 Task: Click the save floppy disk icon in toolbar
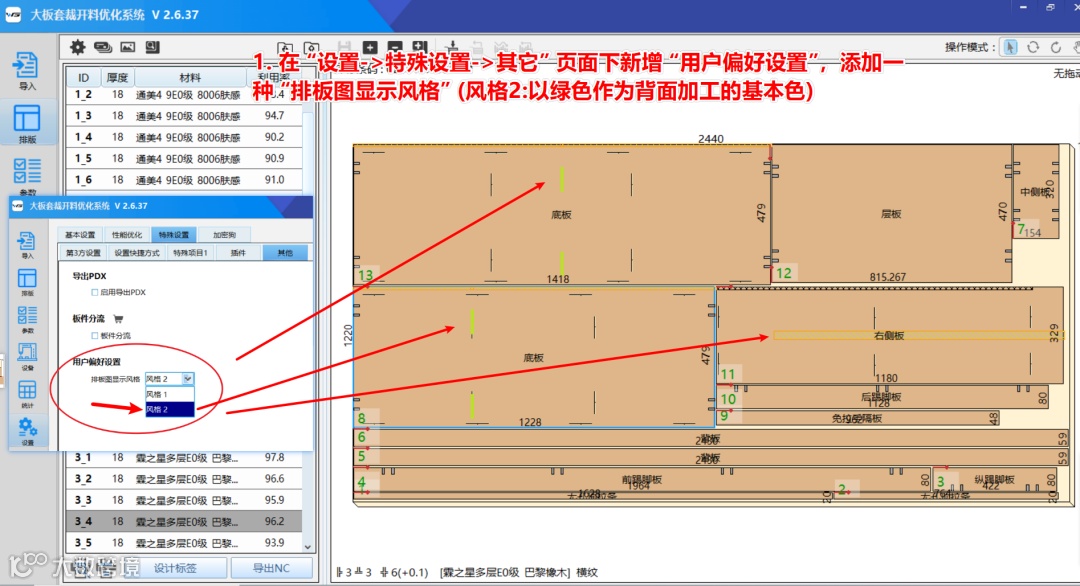tap(344, 47)
